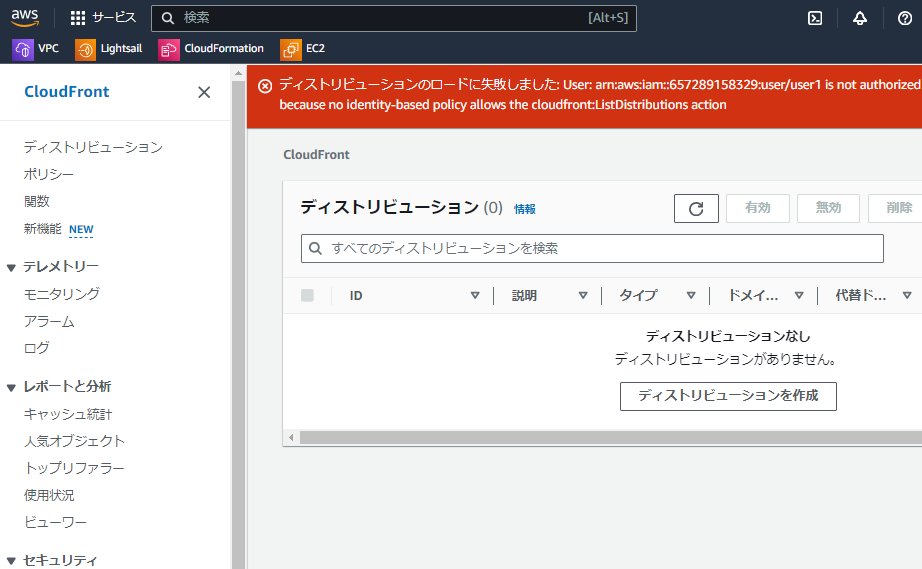Screen dimensions: 922x569
Task: Open the CloudFormation shortcut icon
Action: [169, 49]
